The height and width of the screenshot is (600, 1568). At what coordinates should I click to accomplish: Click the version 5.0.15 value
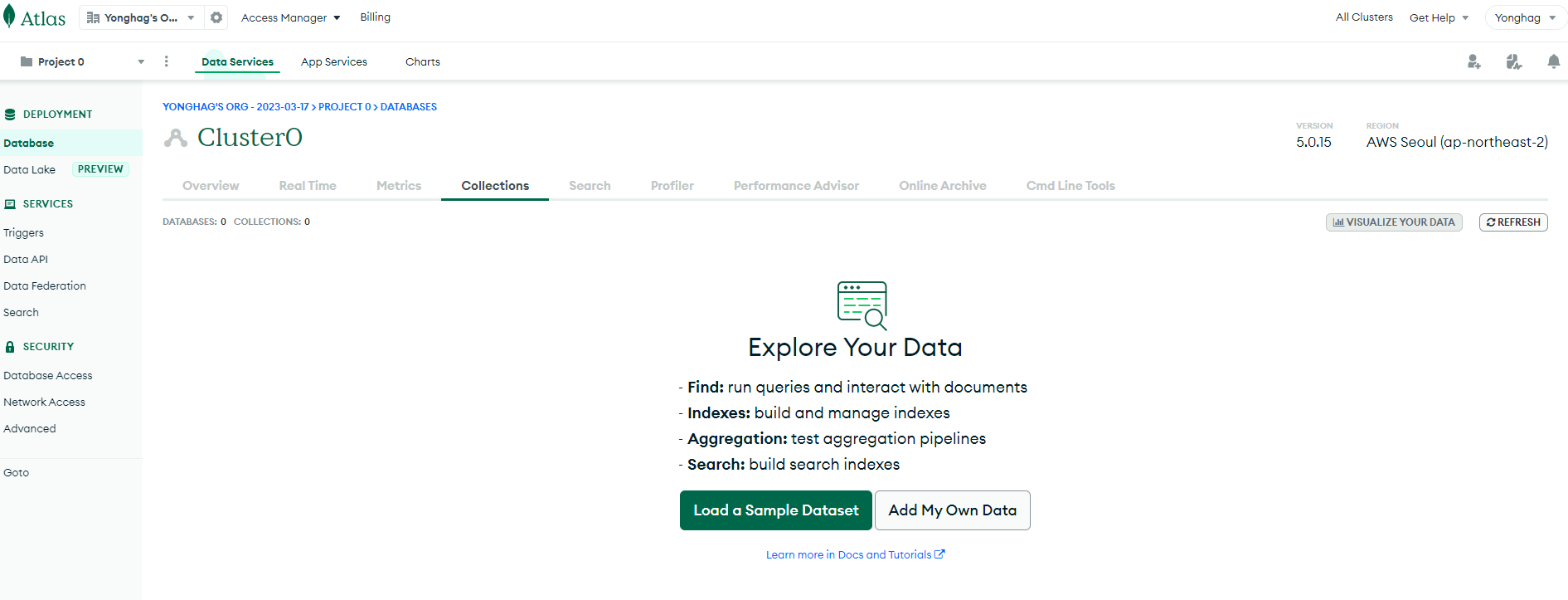pyautogui.click(x=1313, y=142)
